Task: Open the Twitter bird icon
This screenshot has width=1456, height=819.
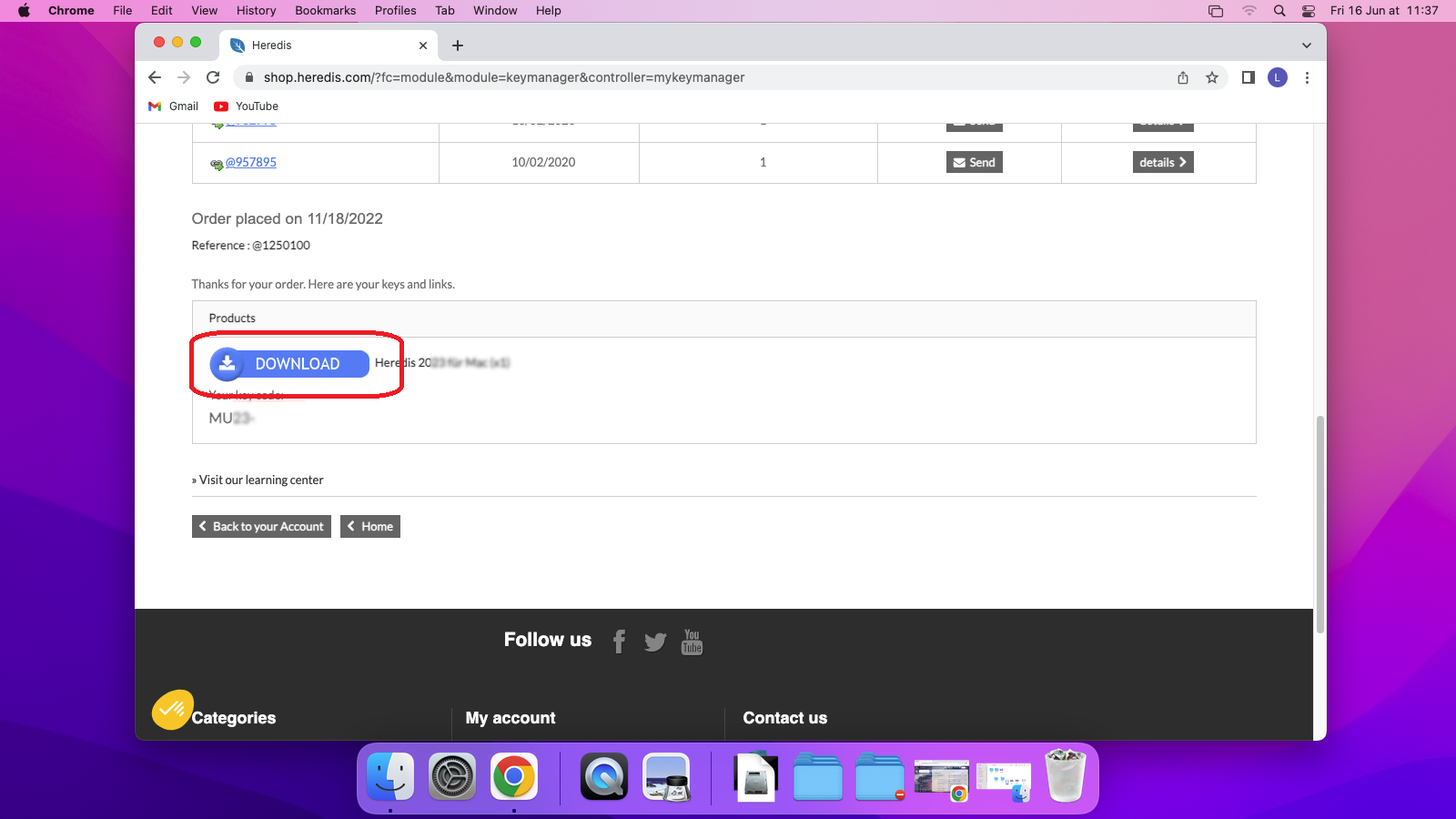Action: click(655, 642)
